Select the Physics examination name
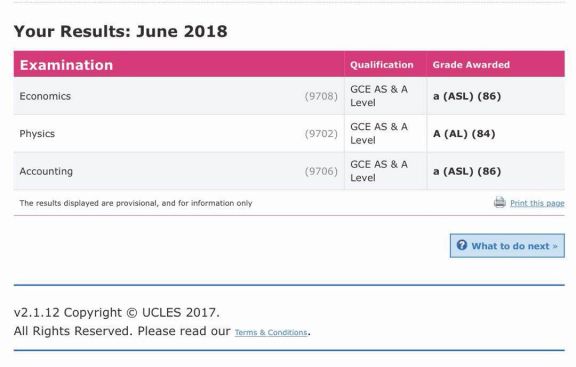Image resolution: width=576 pixels, height=367 pixels. (37, 134)
